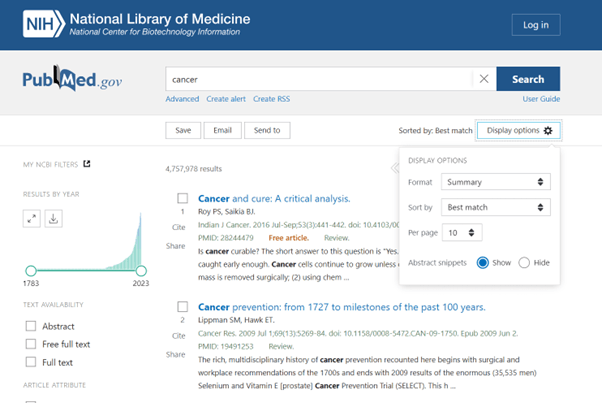Click the NIH logo
The width and height of the screenshot is (602, 403).
pos(44,24)
